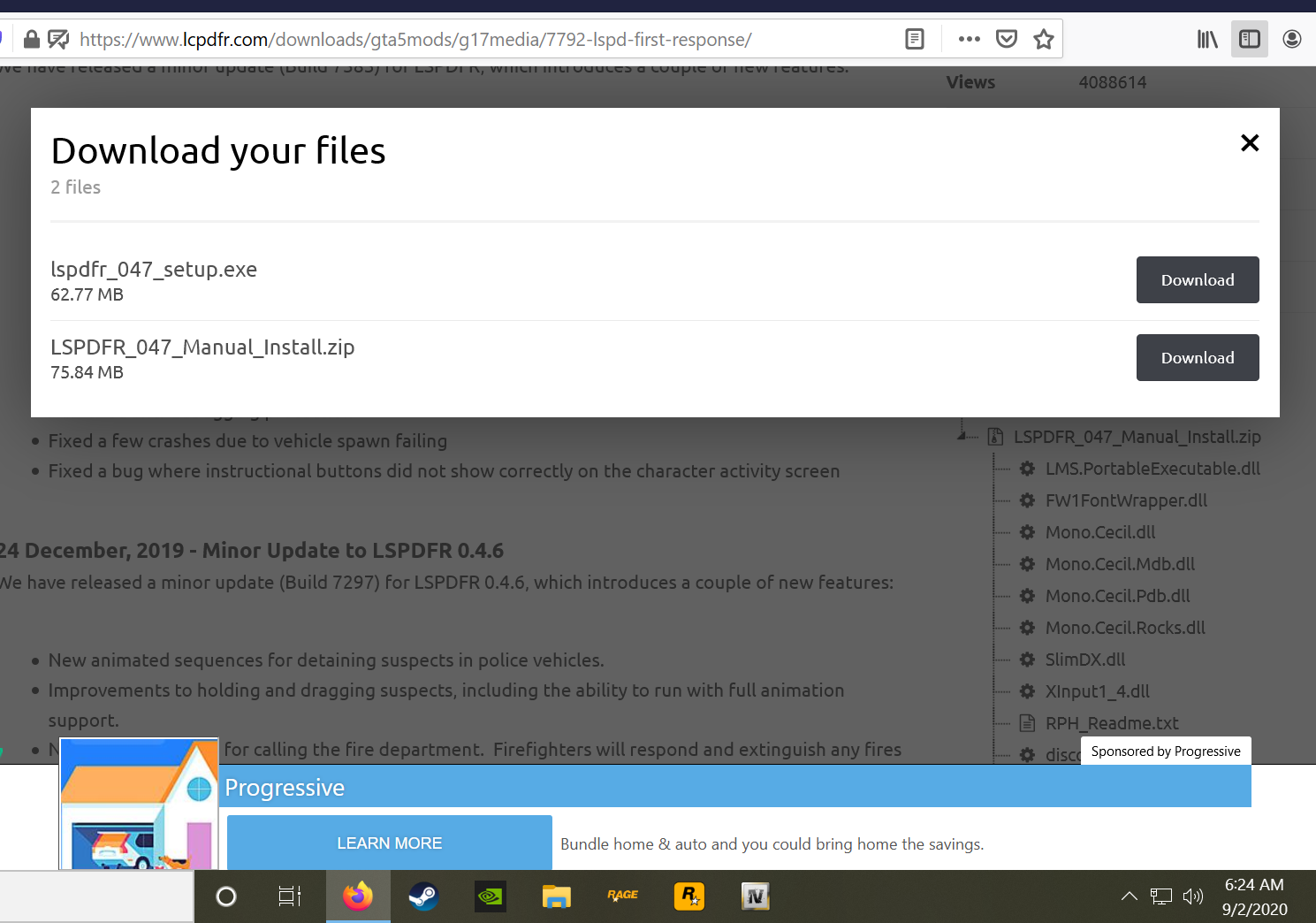The width and height of the screenshot is (1316, 923).
Task: Select Mono.Cecil.dll in file tree
Action: pos(1100,532)
